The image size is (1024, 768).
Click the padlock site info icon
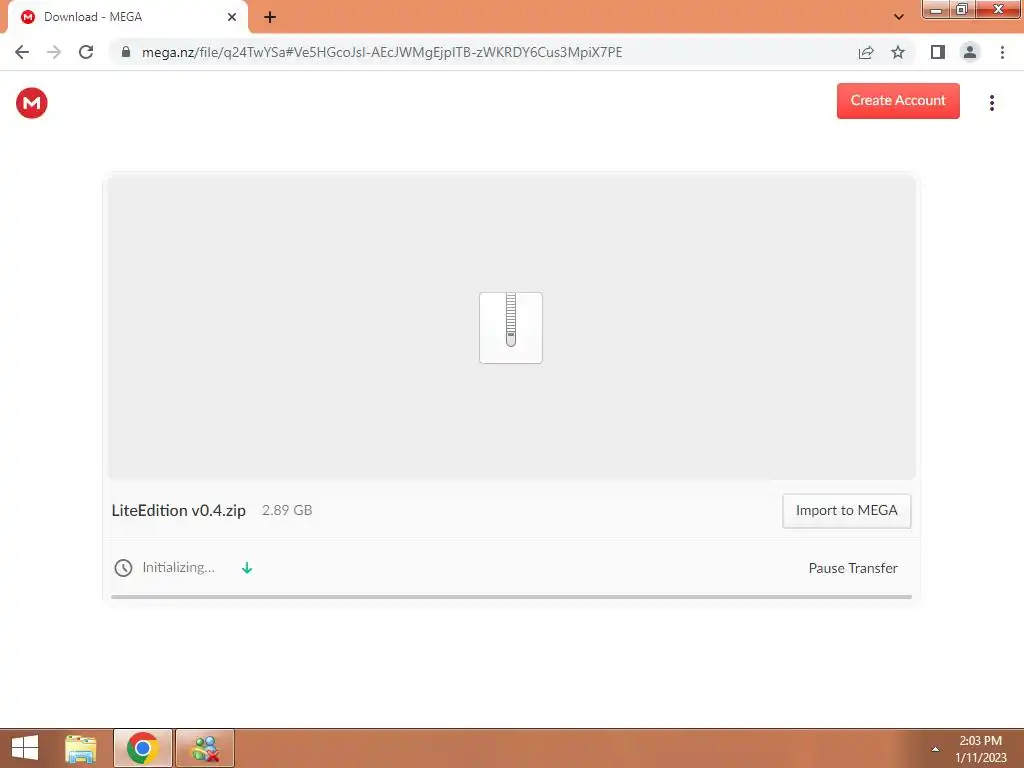126,52
